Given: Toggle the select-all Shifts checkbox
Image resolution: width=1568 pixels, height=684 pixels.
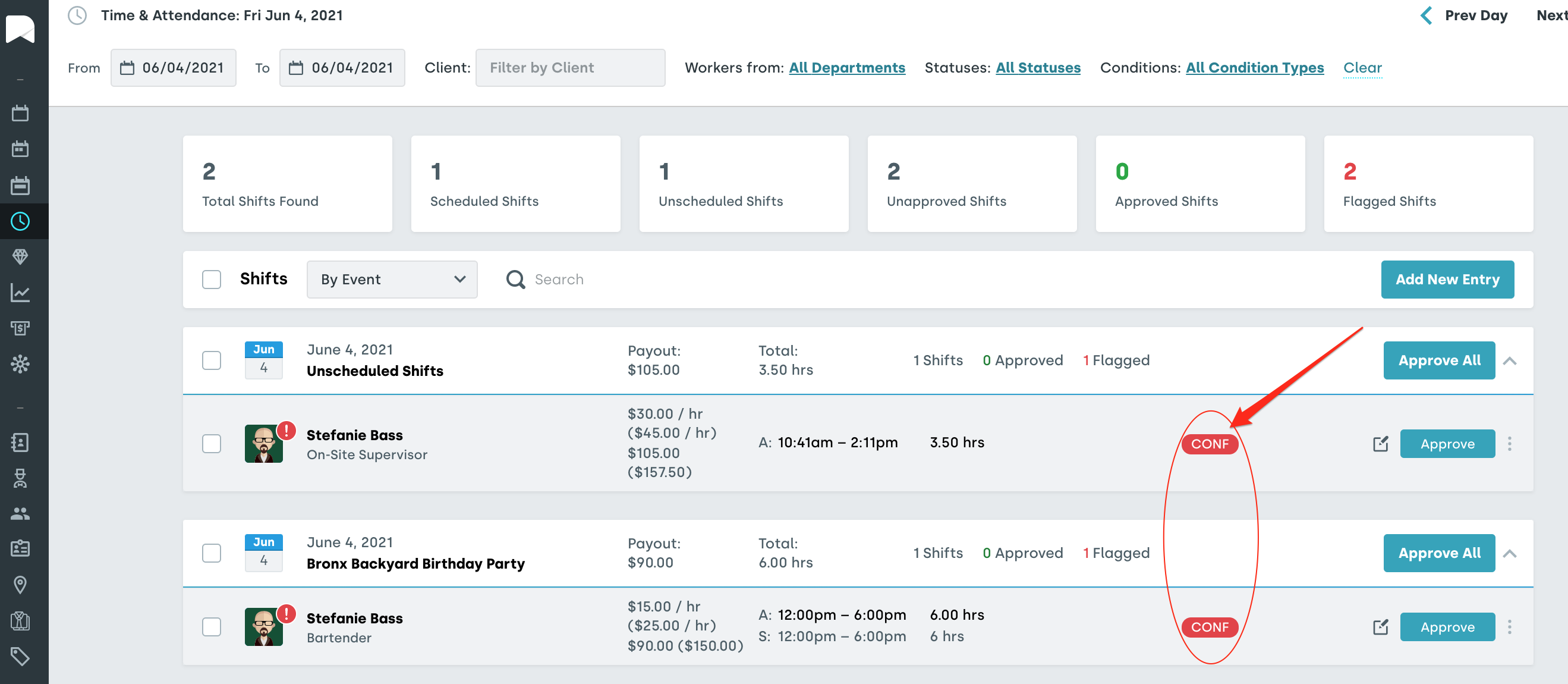Looking at the screenshot, I should (211, 280).
